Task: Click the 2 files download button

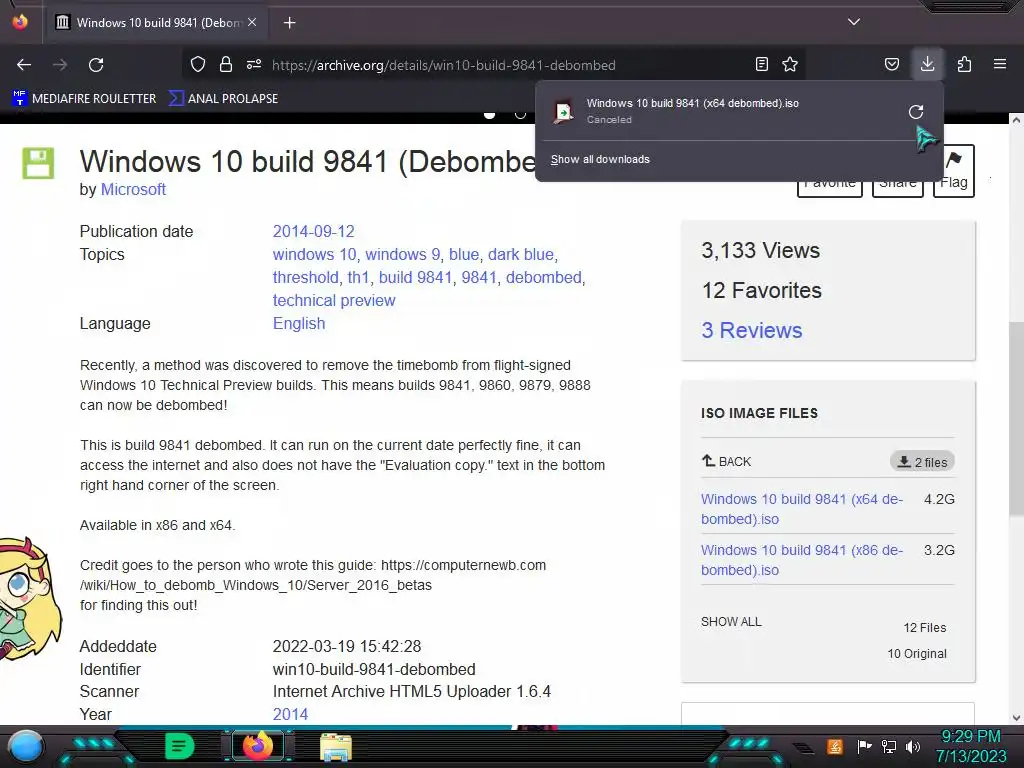Action: click(x=922, y=462)
